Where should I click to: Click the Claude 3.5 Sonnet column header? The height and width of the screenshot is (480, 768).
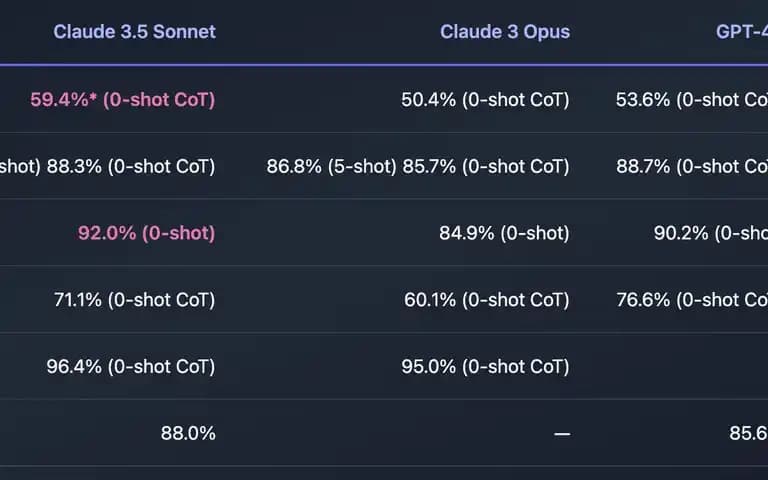[134, 32]
